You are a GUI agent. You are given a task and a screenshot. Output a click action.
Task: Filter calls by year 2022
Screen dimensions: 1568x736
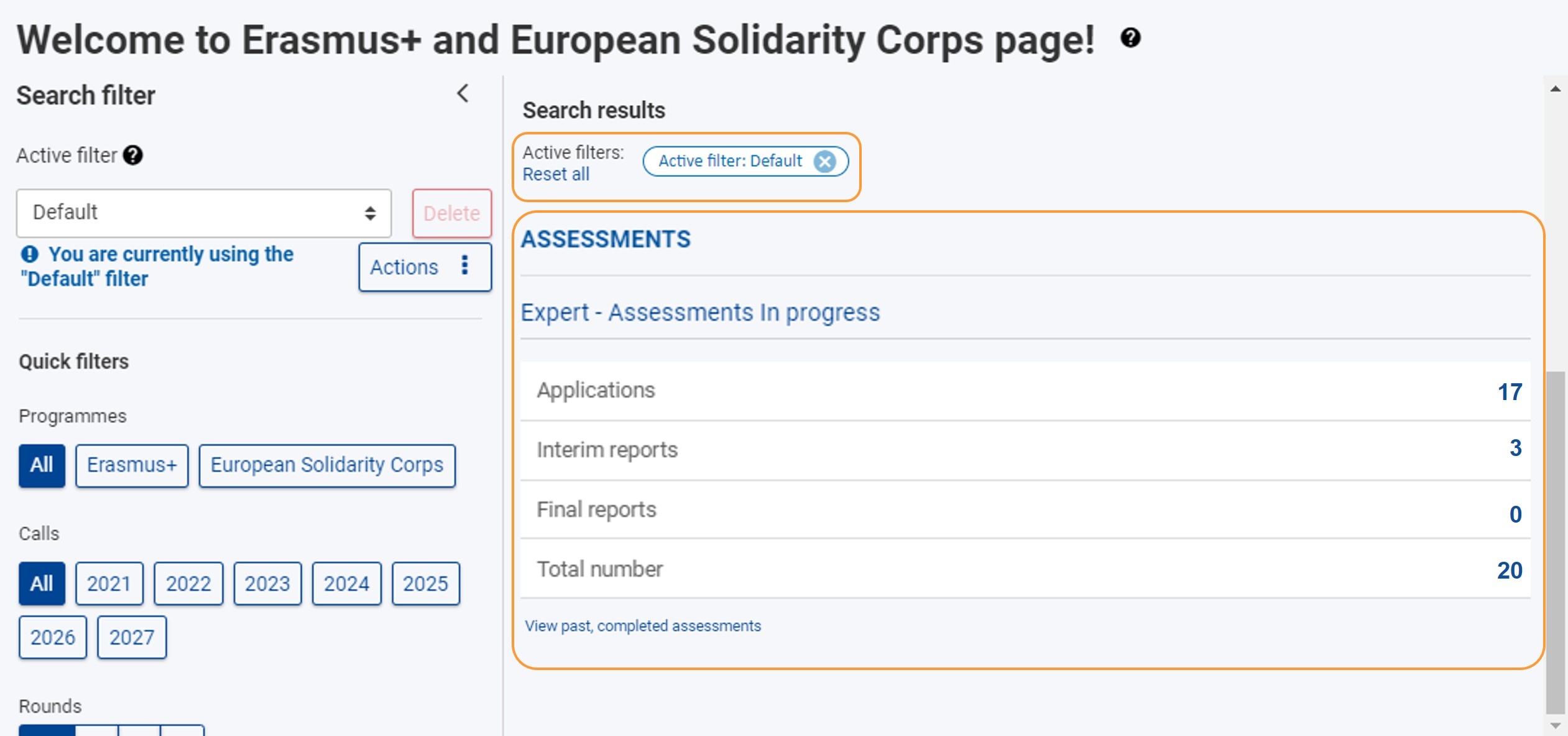click(x=188, y=584)
